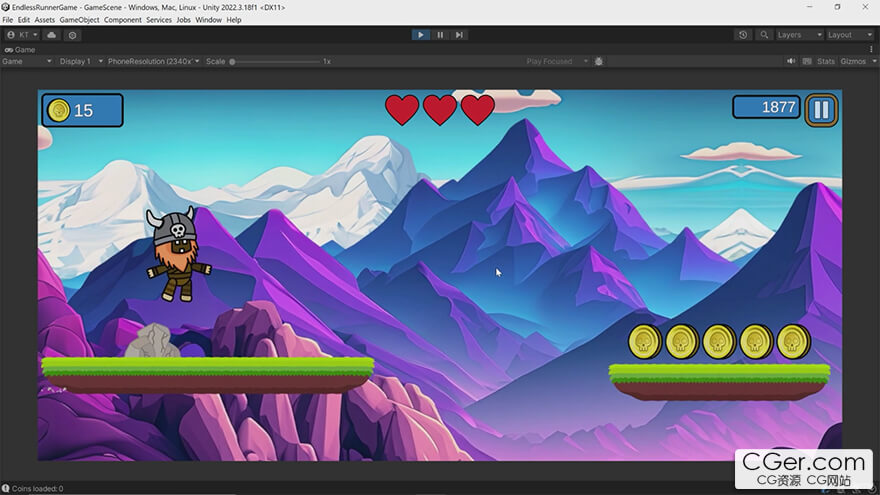This screenshot has height=495, width=880.
Task: Open the PhoneResolution aspect dropdown
Action: tap(153, 61)
